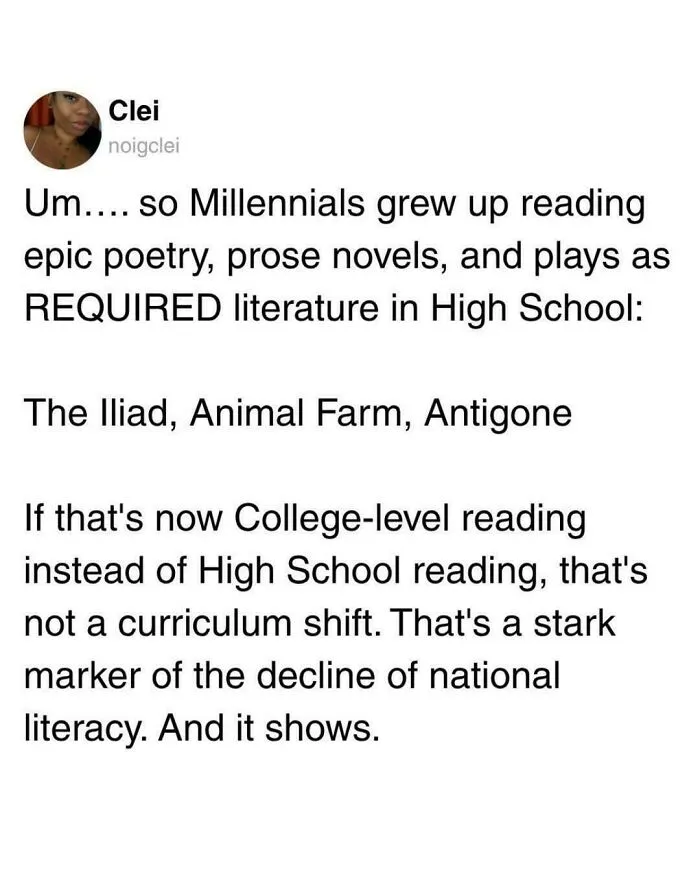This screenshot has width=700, height=875.
Task: Click the sentence And it shows
Action: coord(269,729)
